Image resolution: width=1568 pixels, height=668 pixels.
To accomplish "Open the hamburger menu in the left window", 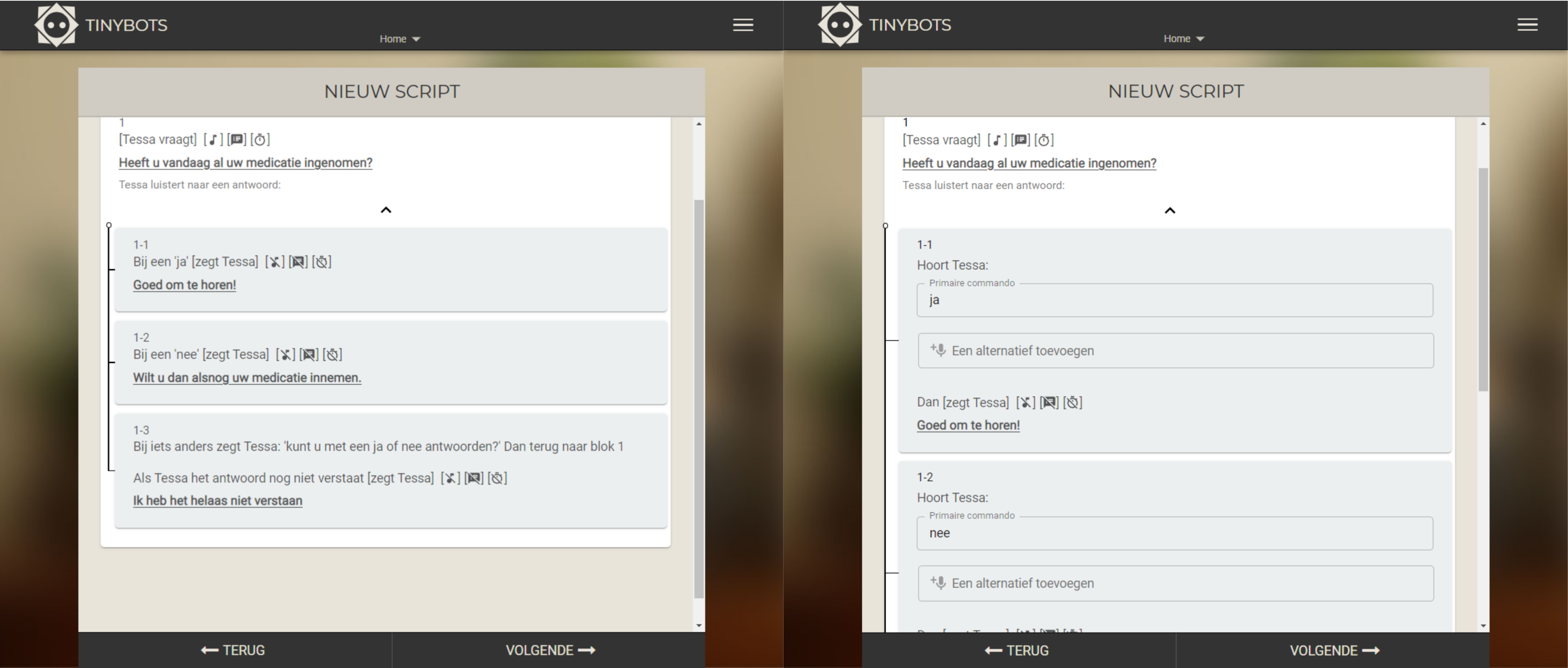I will click(743, 25).
